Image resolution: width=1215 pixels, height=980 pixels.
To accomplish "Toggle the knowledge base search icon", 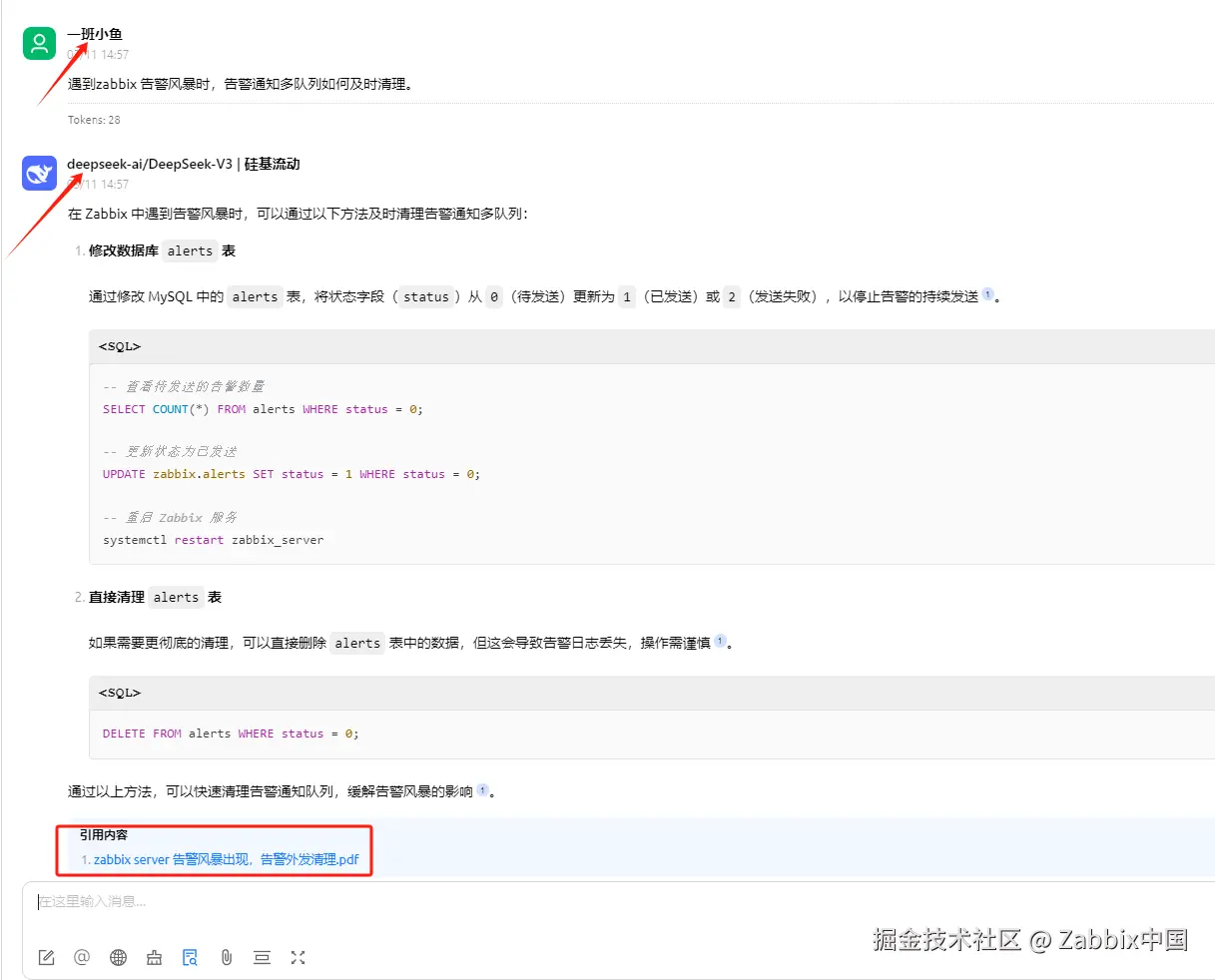I will point(190,958).
